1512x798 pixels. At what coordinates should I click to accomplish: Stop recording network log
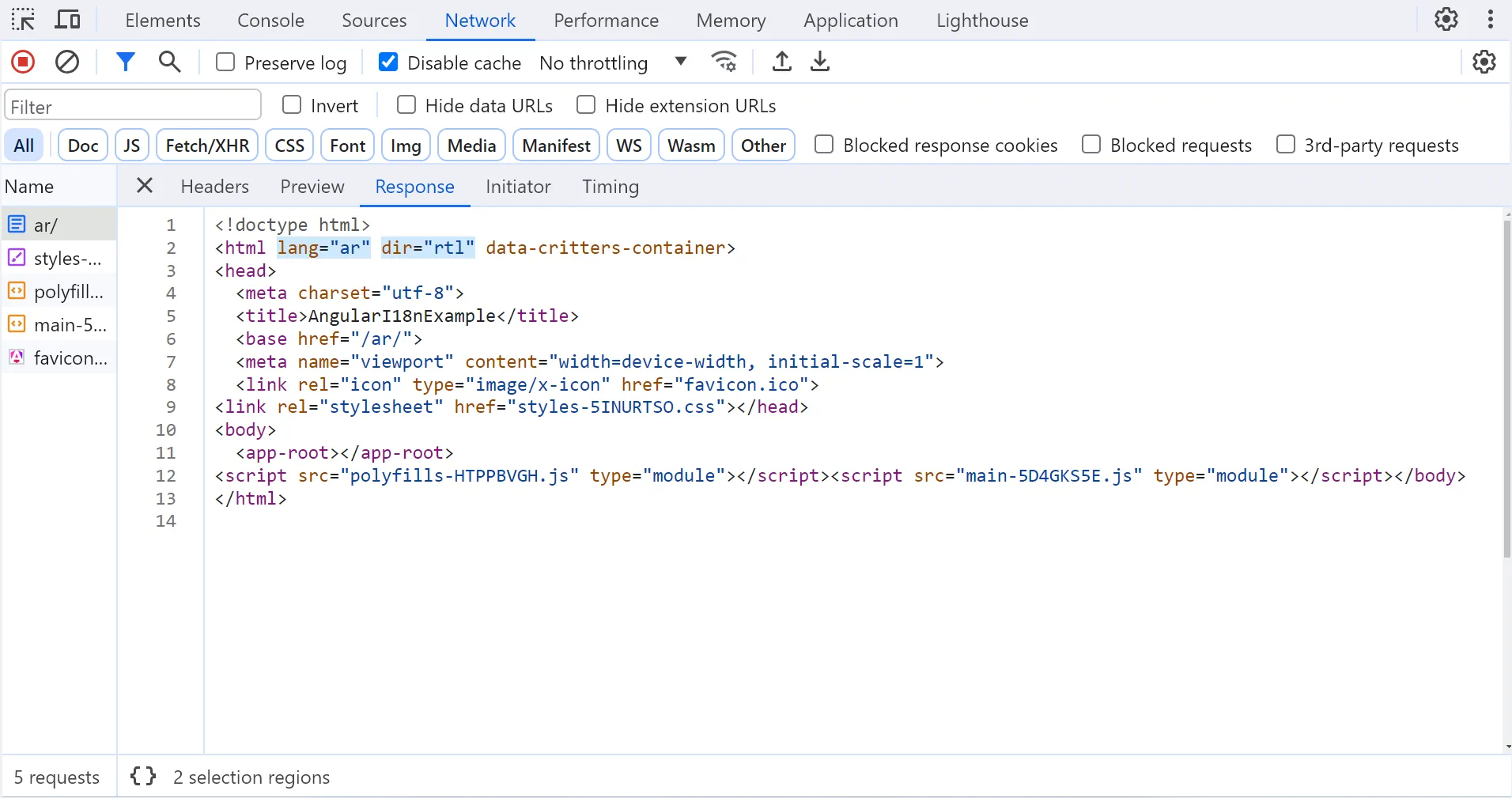click(23, 62)
